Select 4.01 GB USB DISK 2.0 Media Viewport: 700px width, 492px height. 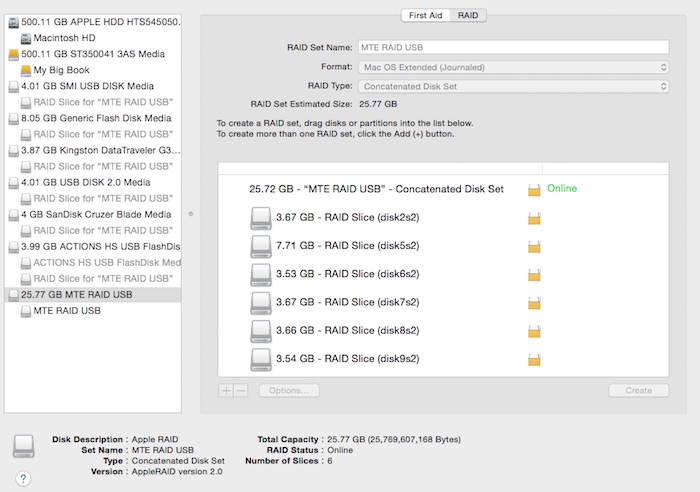pyautogui.click(x=93, y=183)
